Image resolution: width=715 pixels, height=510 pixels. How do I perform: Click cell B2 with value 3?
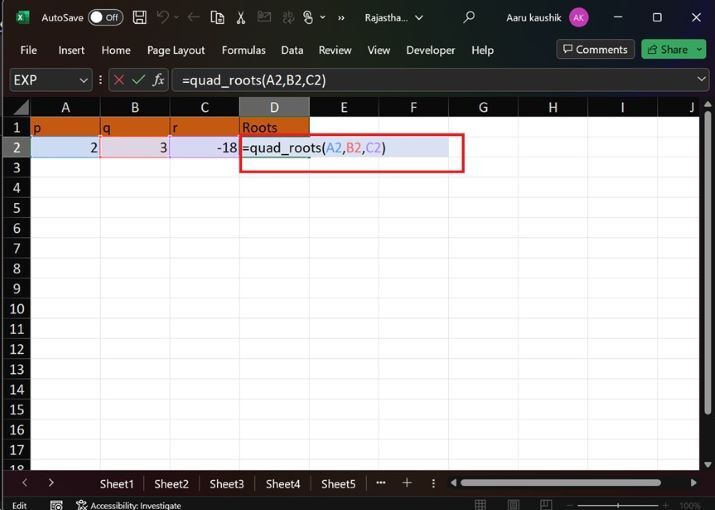(135, 147)
